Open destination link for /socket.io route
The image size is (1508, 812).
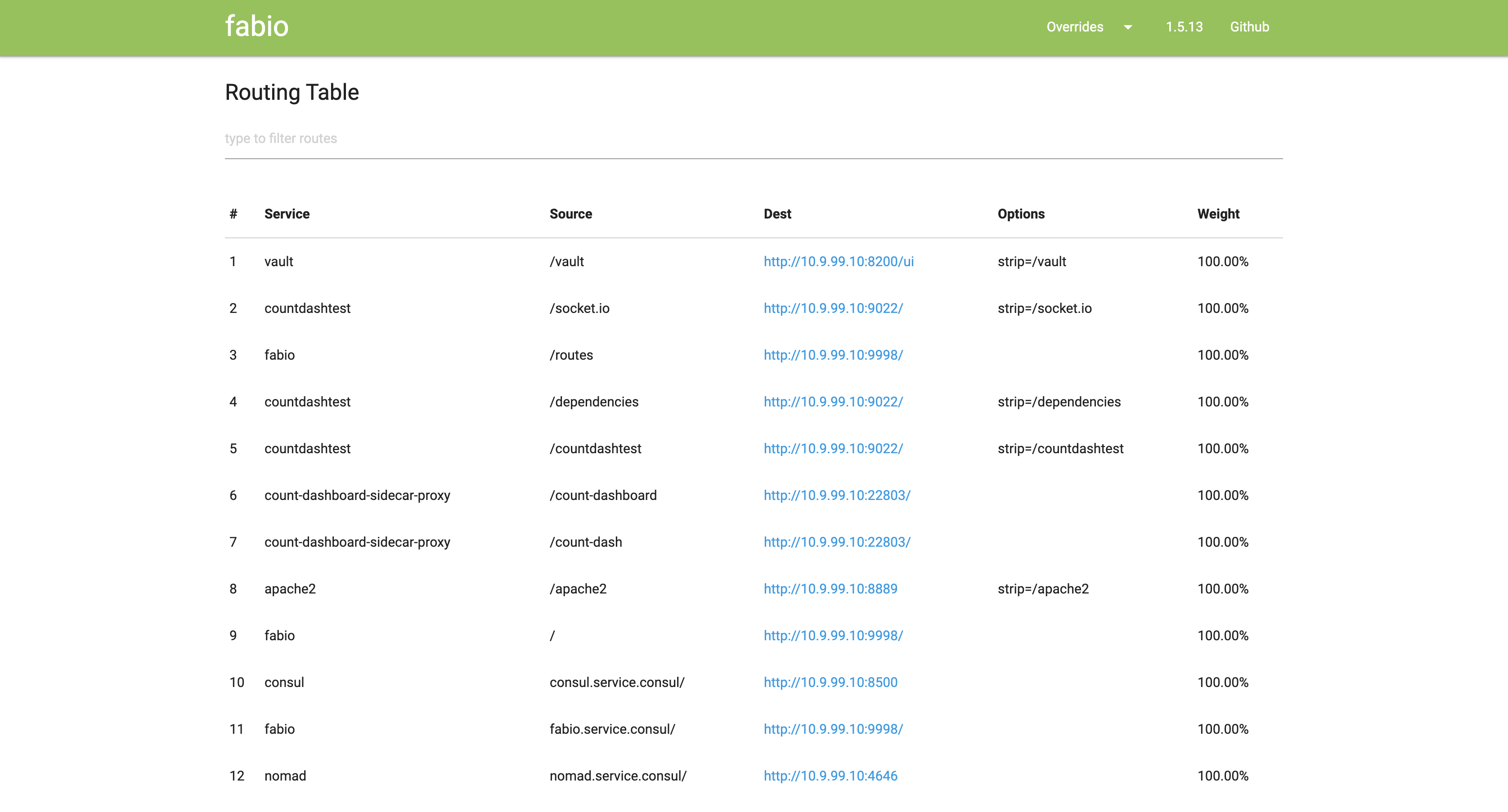click(833, 308)
